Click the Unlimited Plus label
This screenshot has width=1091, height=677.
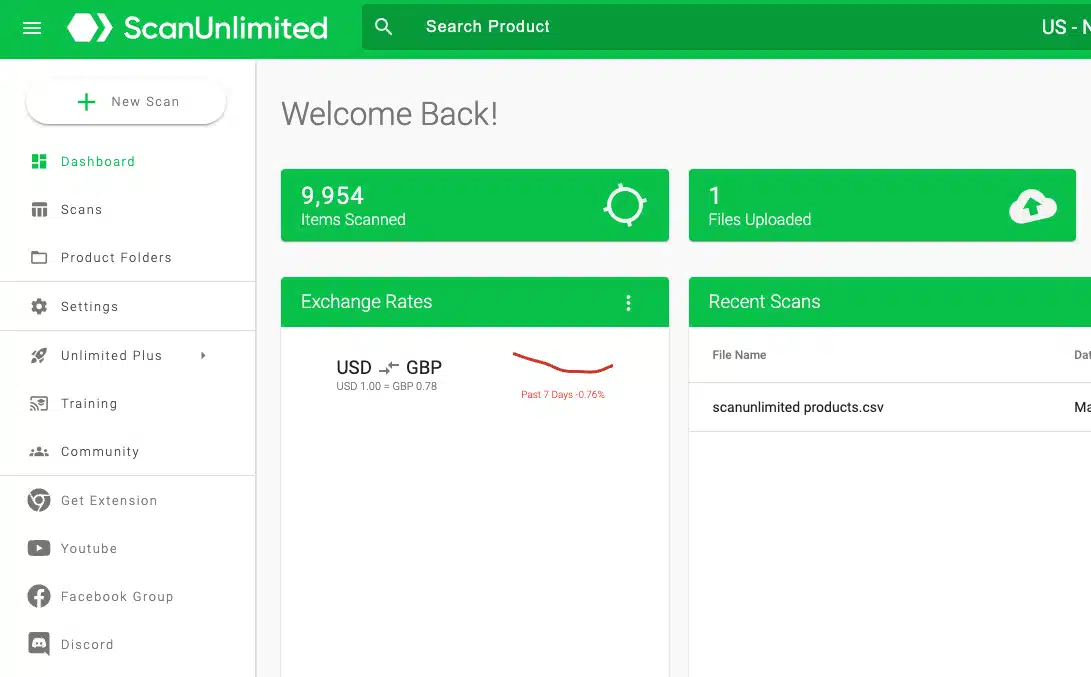coord(111,356)
